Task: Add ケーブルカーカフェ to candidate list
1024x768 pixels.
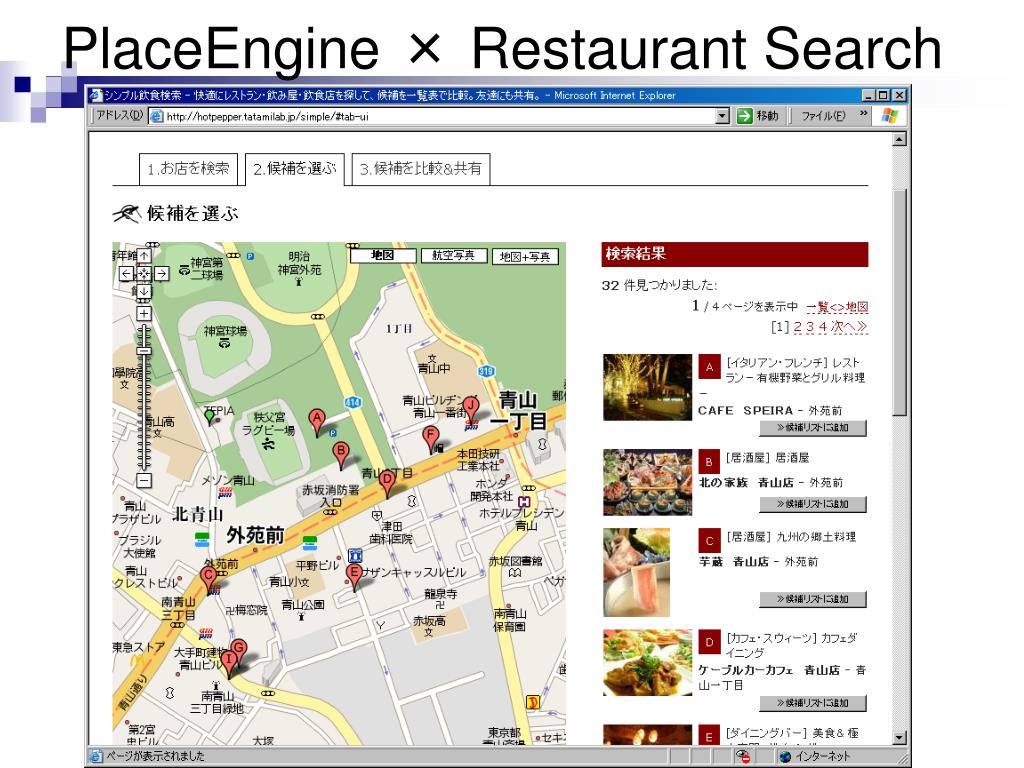Action: [x=812, y=703]
